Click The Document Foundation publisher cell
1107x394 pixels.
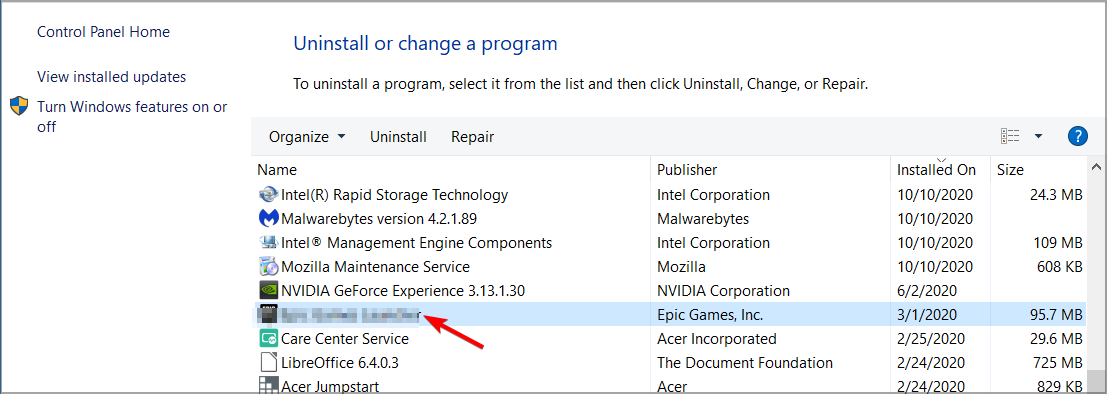745,363
